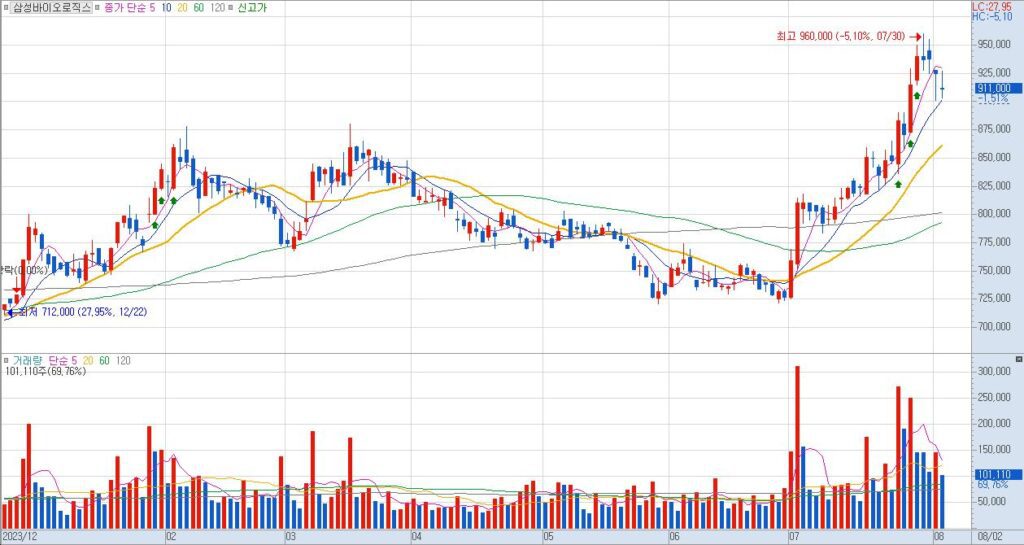The width and height of the screenshot is (1024, 545).
Task: Select the 종가 단순 5 moving average legend
Action: [129, 8]
